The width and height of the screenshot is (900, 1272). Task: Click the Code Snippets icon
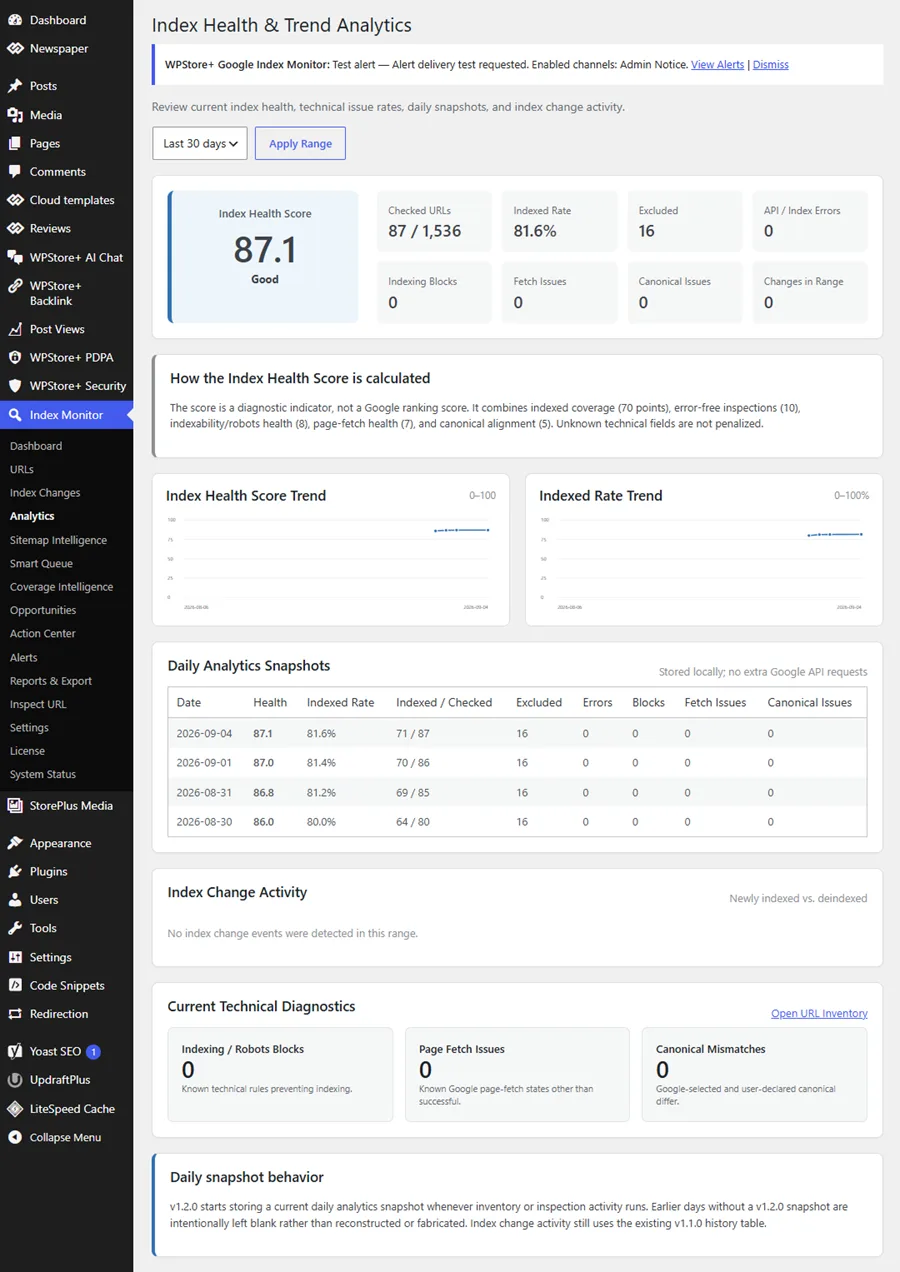pyautogui.click(x=15, y=985)
